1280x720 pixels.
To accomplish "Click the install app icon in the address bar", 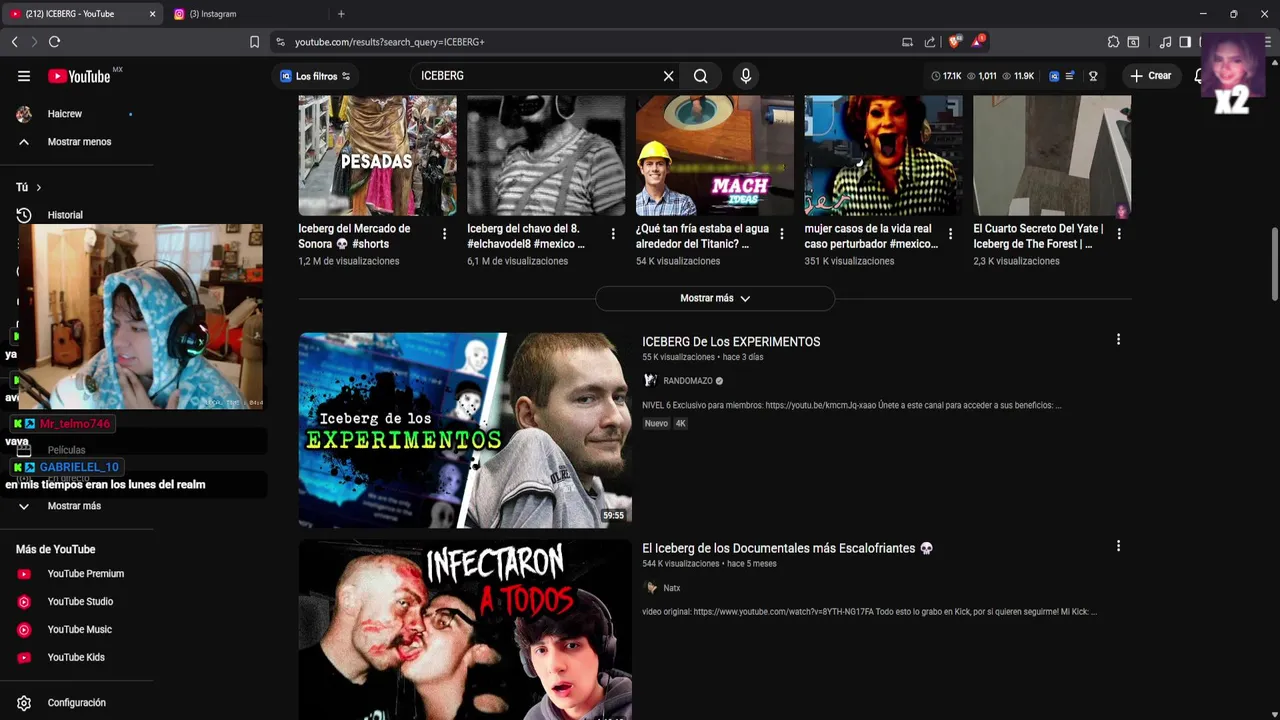I will (x=907, y=42).
